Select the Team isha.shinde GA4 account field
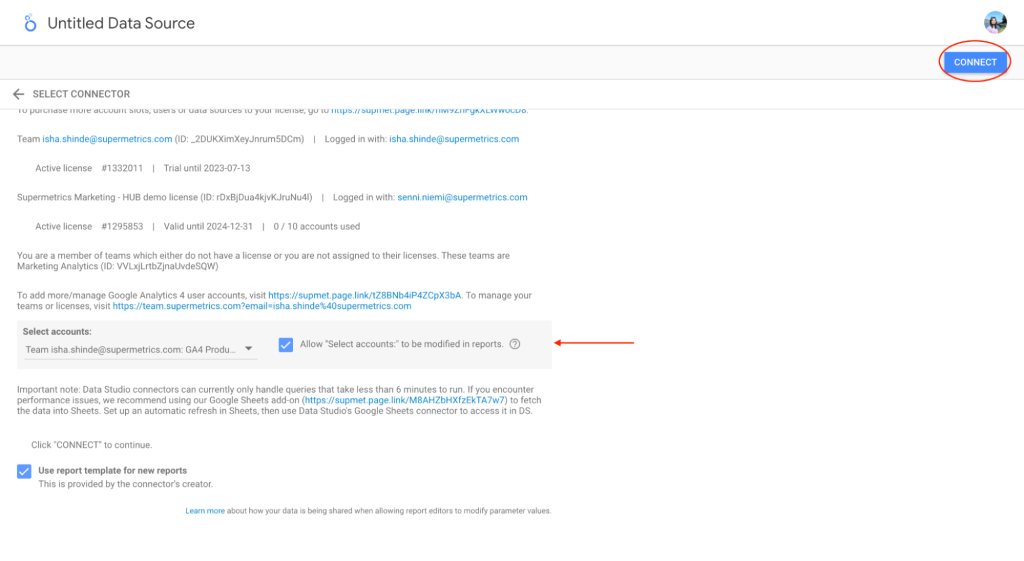Image resolution: width=1024 pixels, height=561 pixels. click(139, 349)
